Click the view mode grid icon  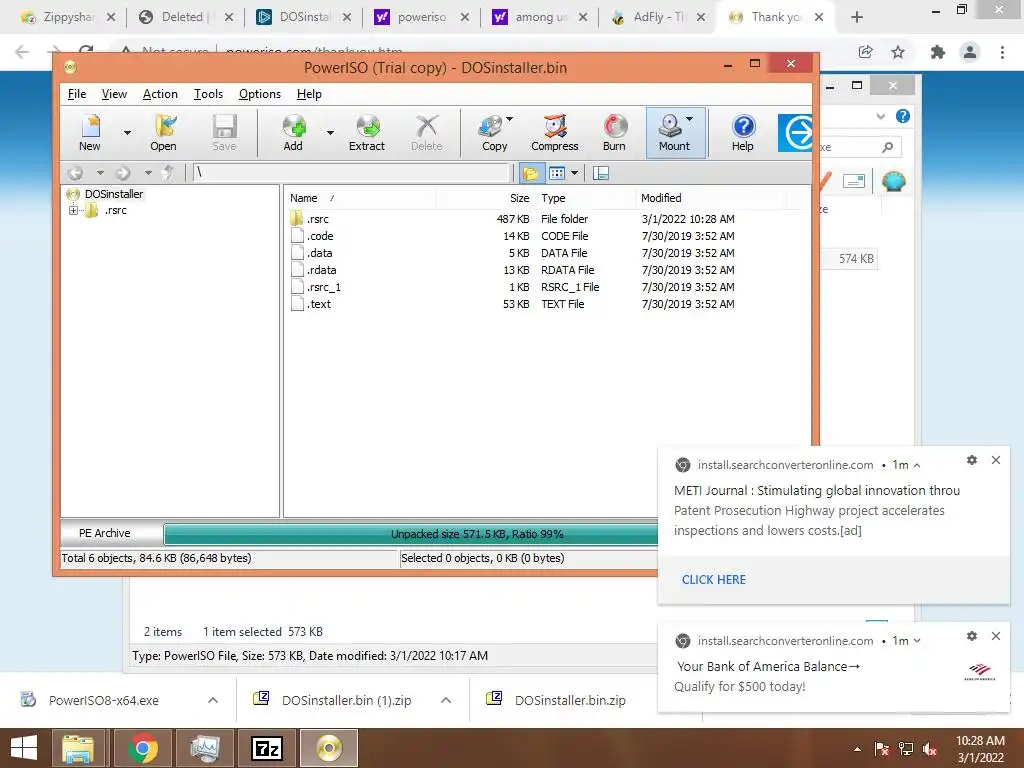556,173
